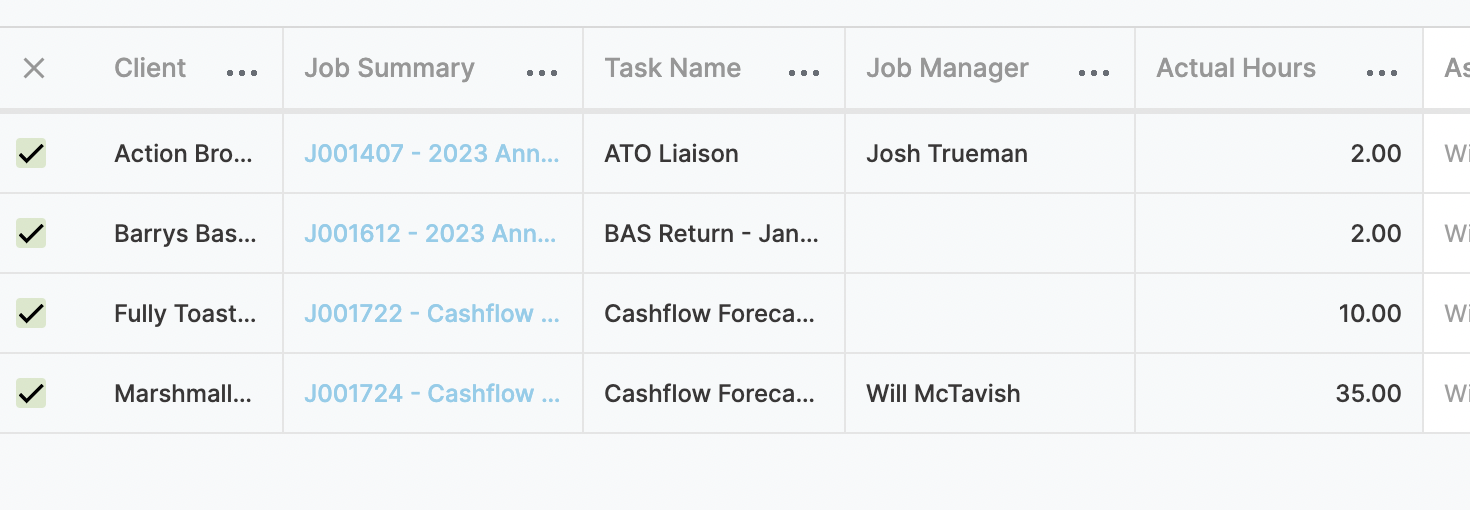Open job link J001407 - 2023 Ann...
The height and width of the screenshot is (510, 1470).
(432, 153)
